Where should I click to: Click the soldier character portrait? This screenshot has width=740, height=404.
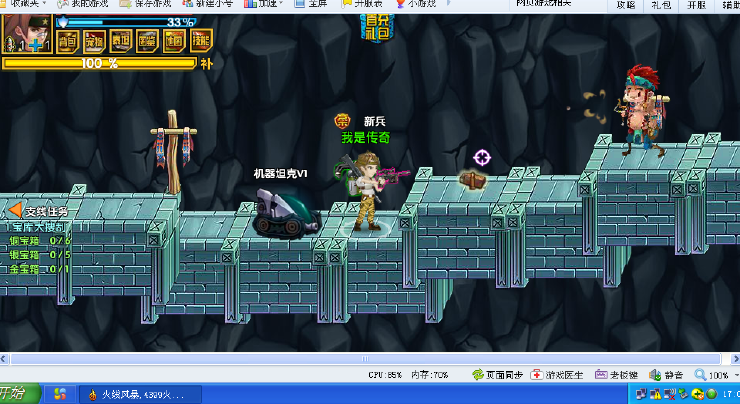(27, 33)
